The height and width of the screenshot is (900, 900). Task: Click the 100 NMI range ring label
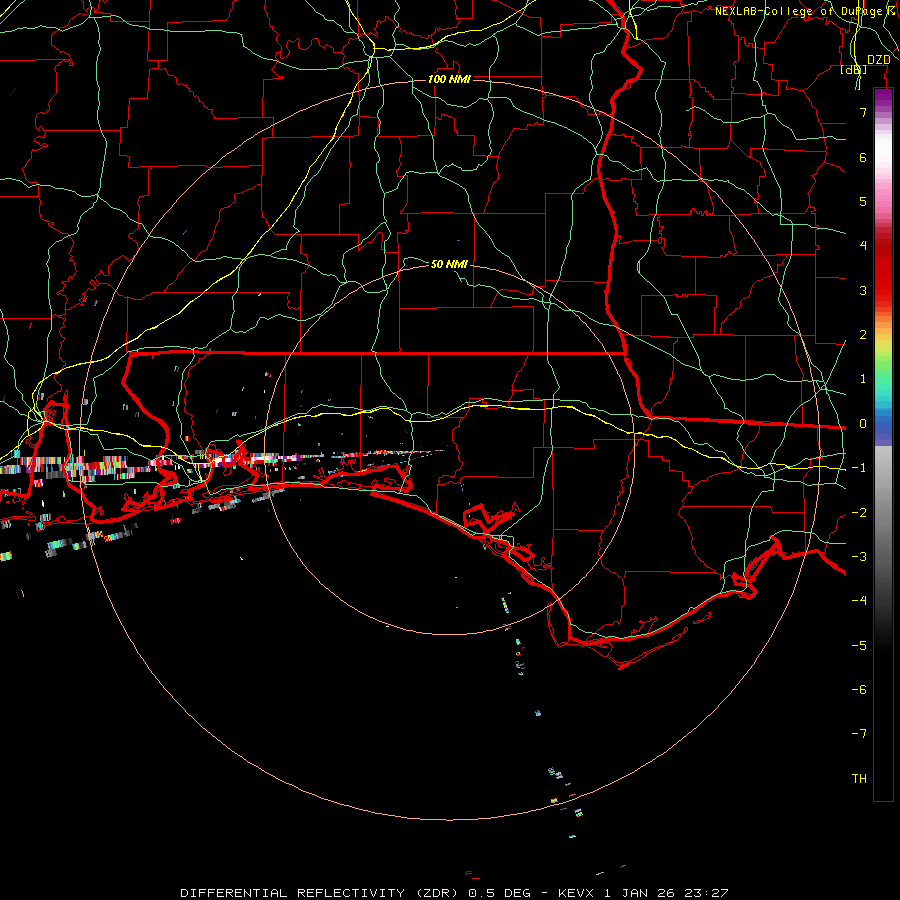(x=449, y=79)
